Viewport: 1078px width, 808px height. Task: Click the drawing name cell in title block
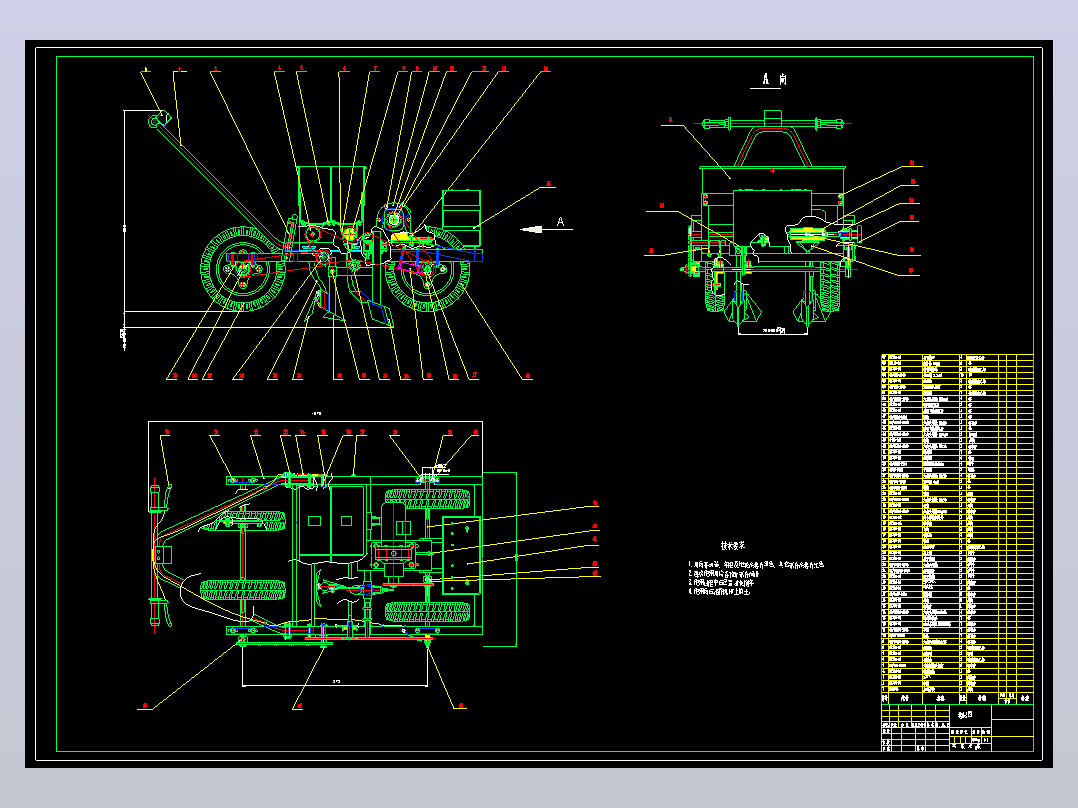tap(971, 714)
